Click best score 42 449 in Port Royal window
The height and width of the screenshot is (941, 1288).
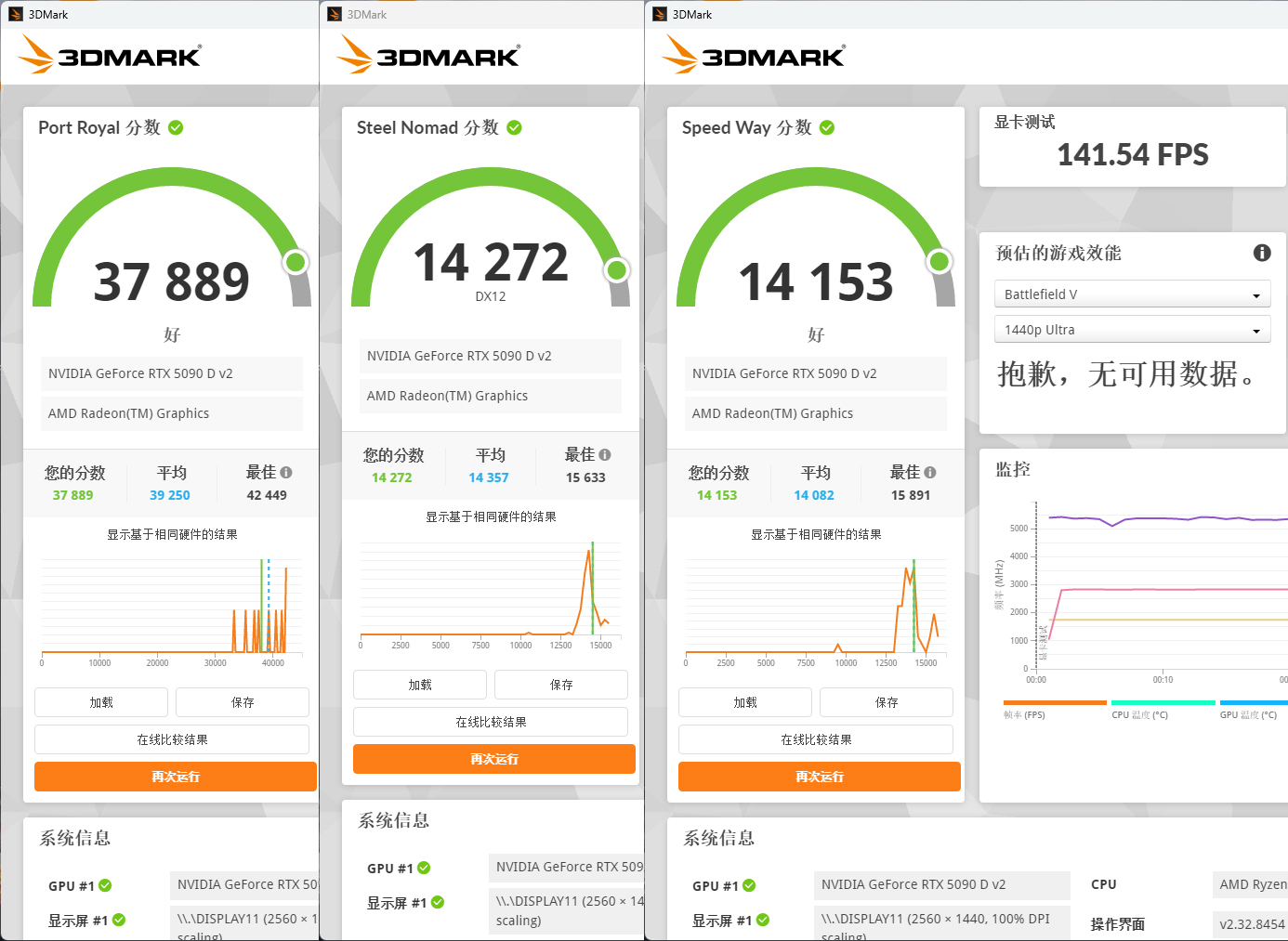click(x=267, y=495)
